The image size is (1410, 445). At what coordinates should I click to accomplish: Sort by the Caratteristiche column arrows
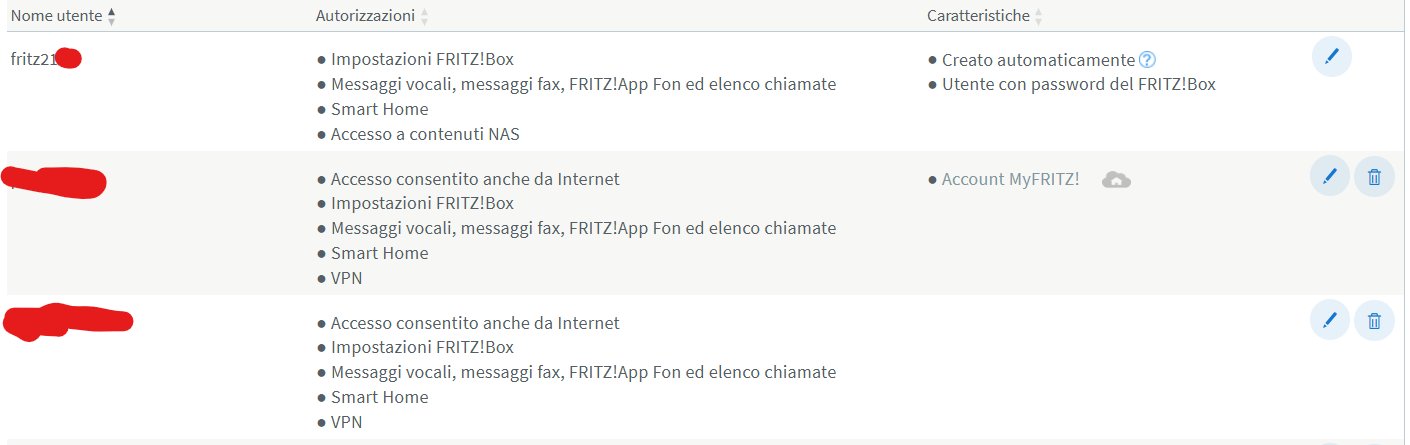[x=1038, y=16]
